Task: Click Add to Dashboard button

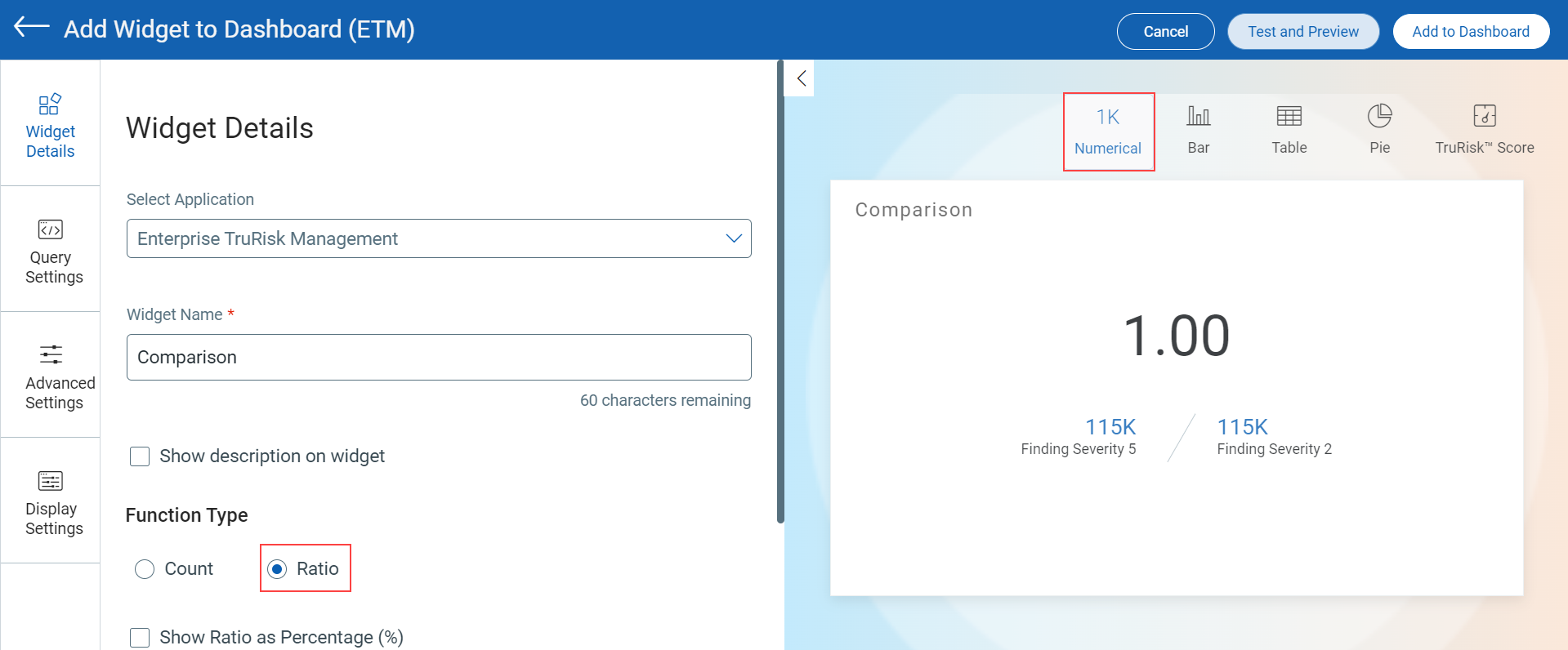Action: [x=1471, y=31]
